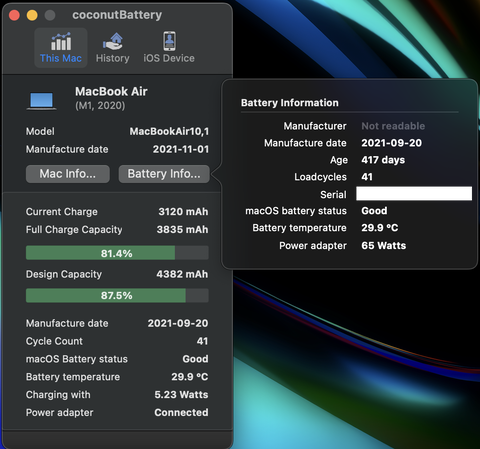Open the History hand-and-house icon
Image resolution: width=480 pixels, height=449 pixels.
tap(113, 41)
